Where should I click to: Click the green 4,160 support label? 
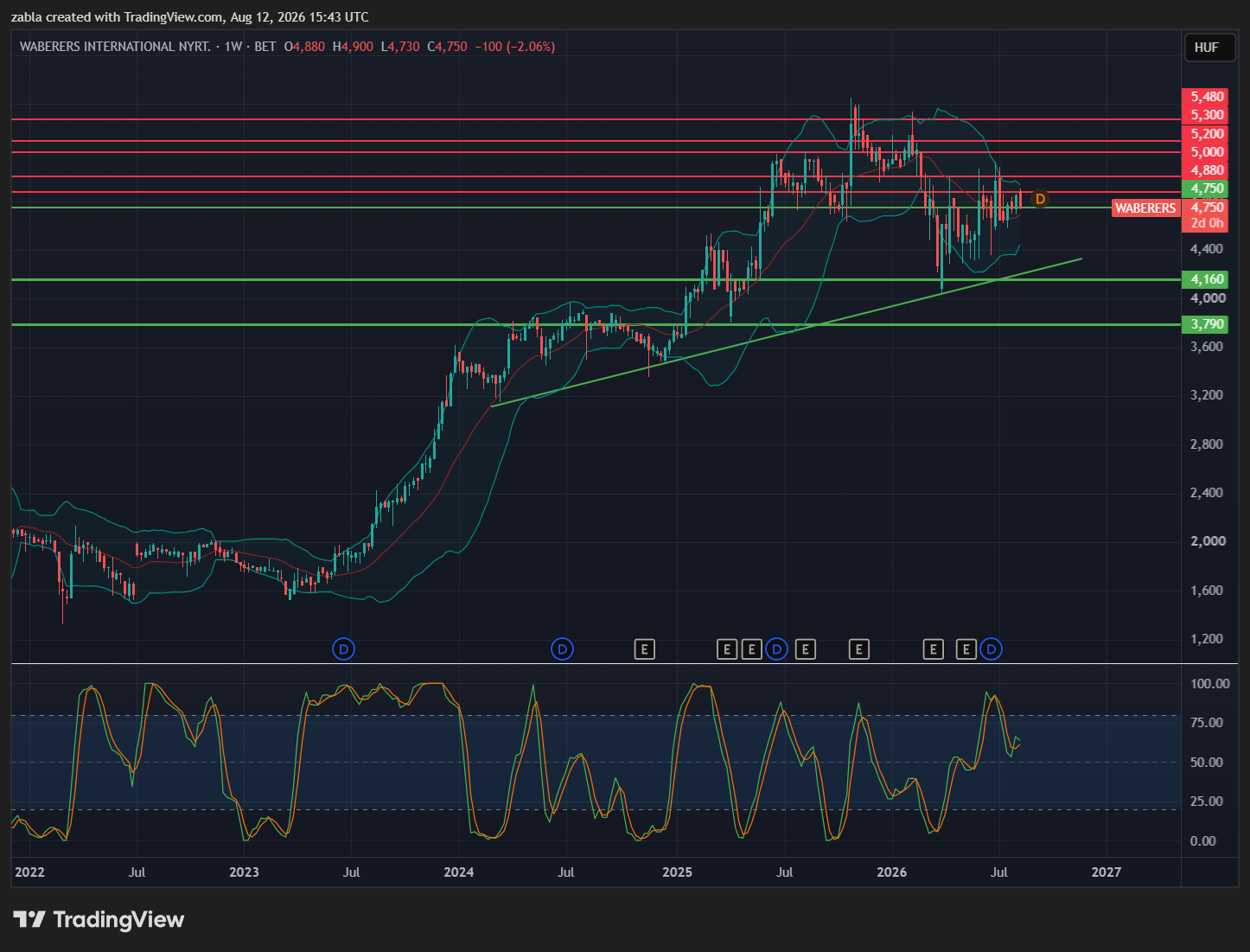1207,279
